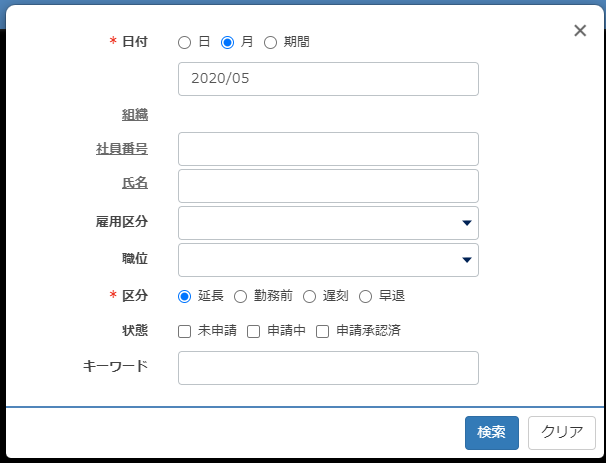
Task: Expand the 雇用区分 dropdown arrow
Action: point(467,223)
